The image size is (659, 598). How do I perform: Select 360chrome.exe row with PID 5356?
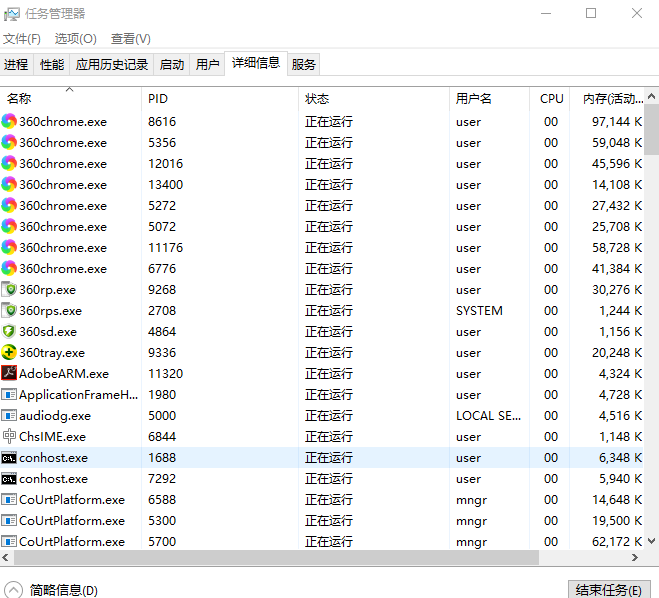coord(322,142)
